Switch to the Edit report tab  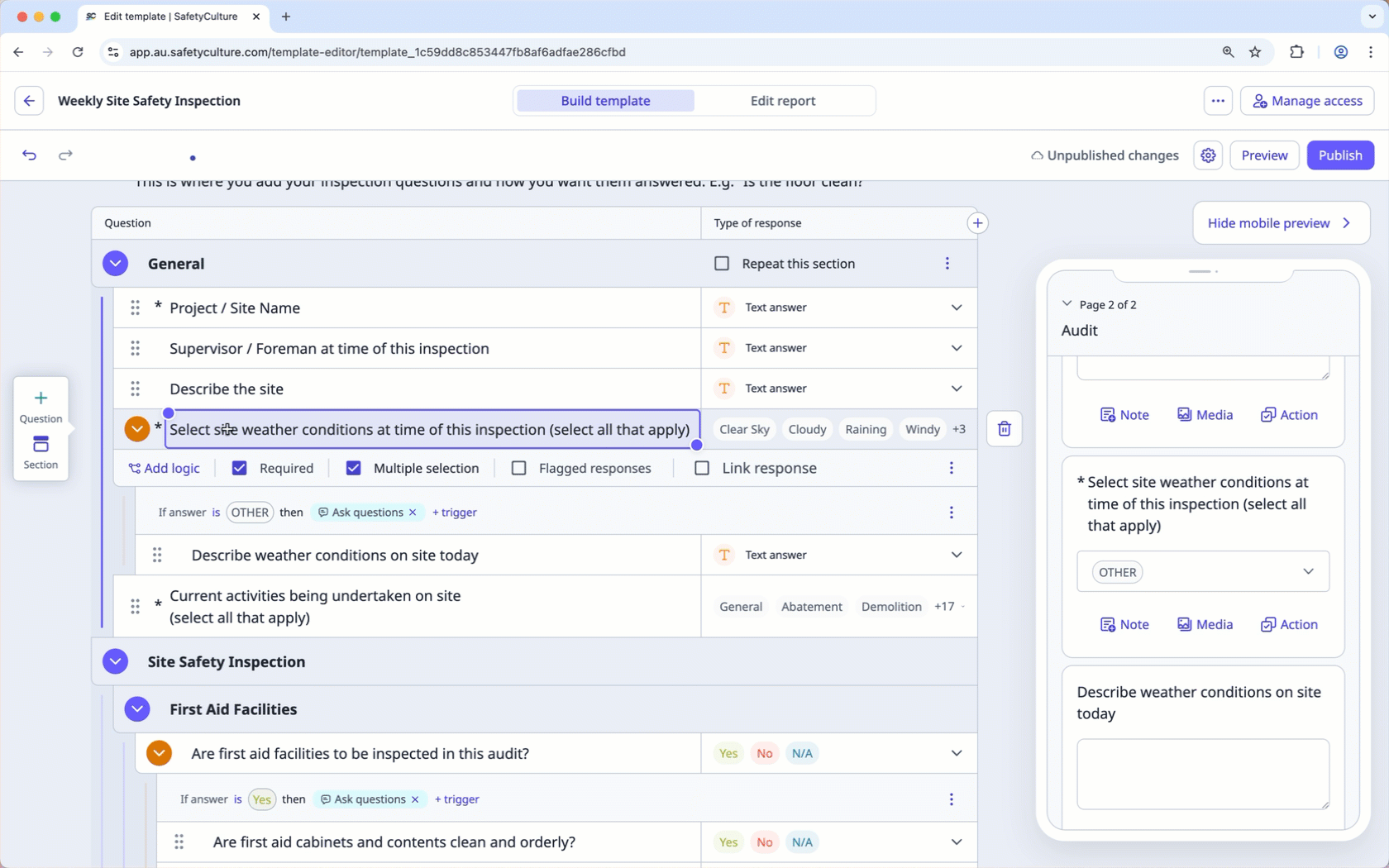tap(782, 101)
